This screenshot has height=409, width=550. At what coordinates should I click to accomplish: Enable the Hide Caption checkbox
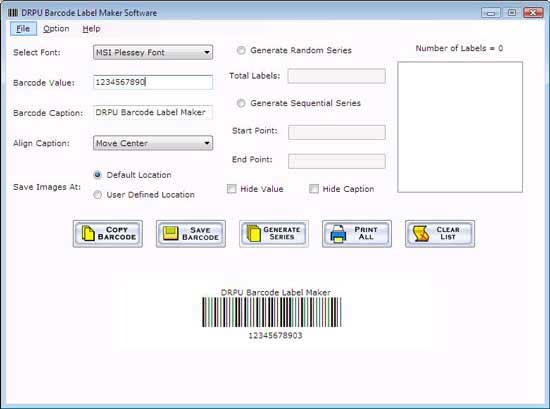click(x=314, y=189)
